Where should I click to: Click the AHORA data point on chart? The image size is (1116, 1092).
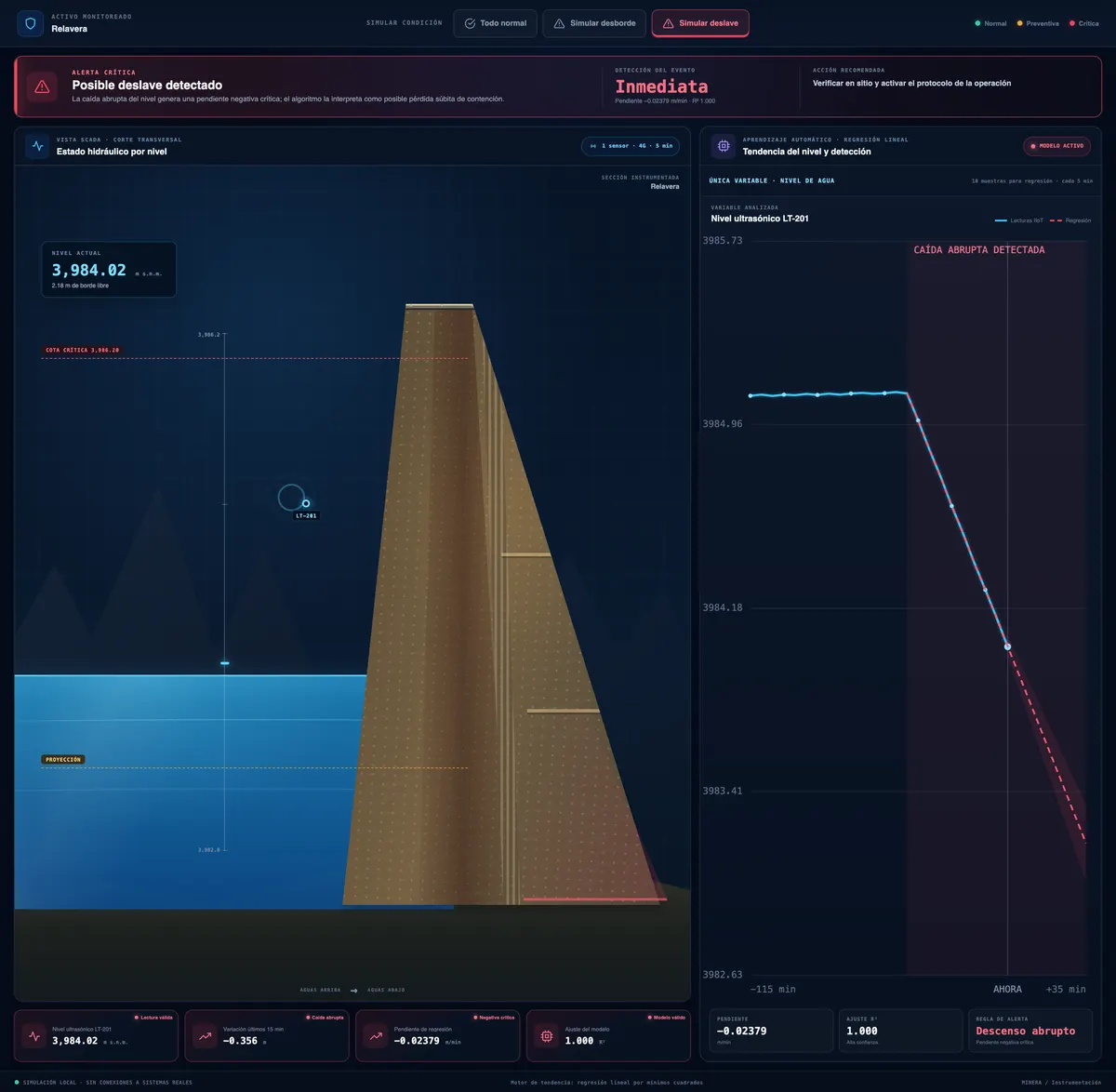click(x=1007, y=646)
